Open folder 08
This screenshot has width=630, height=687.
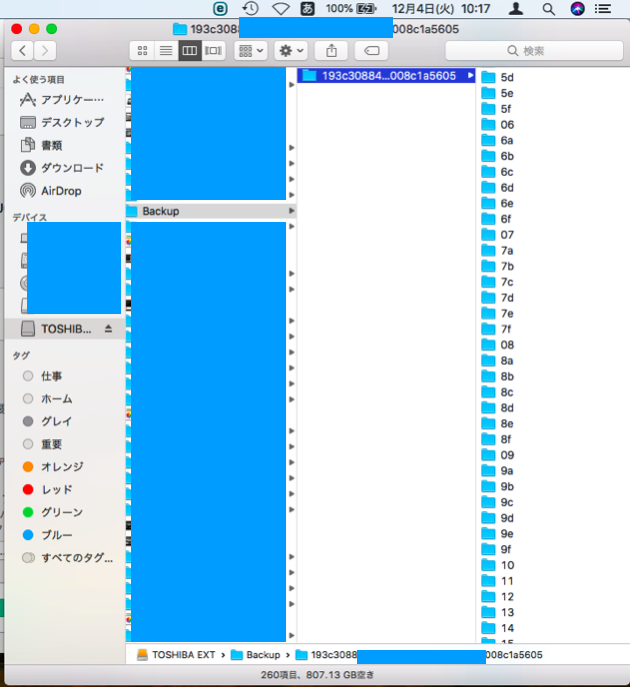point(498,345)
